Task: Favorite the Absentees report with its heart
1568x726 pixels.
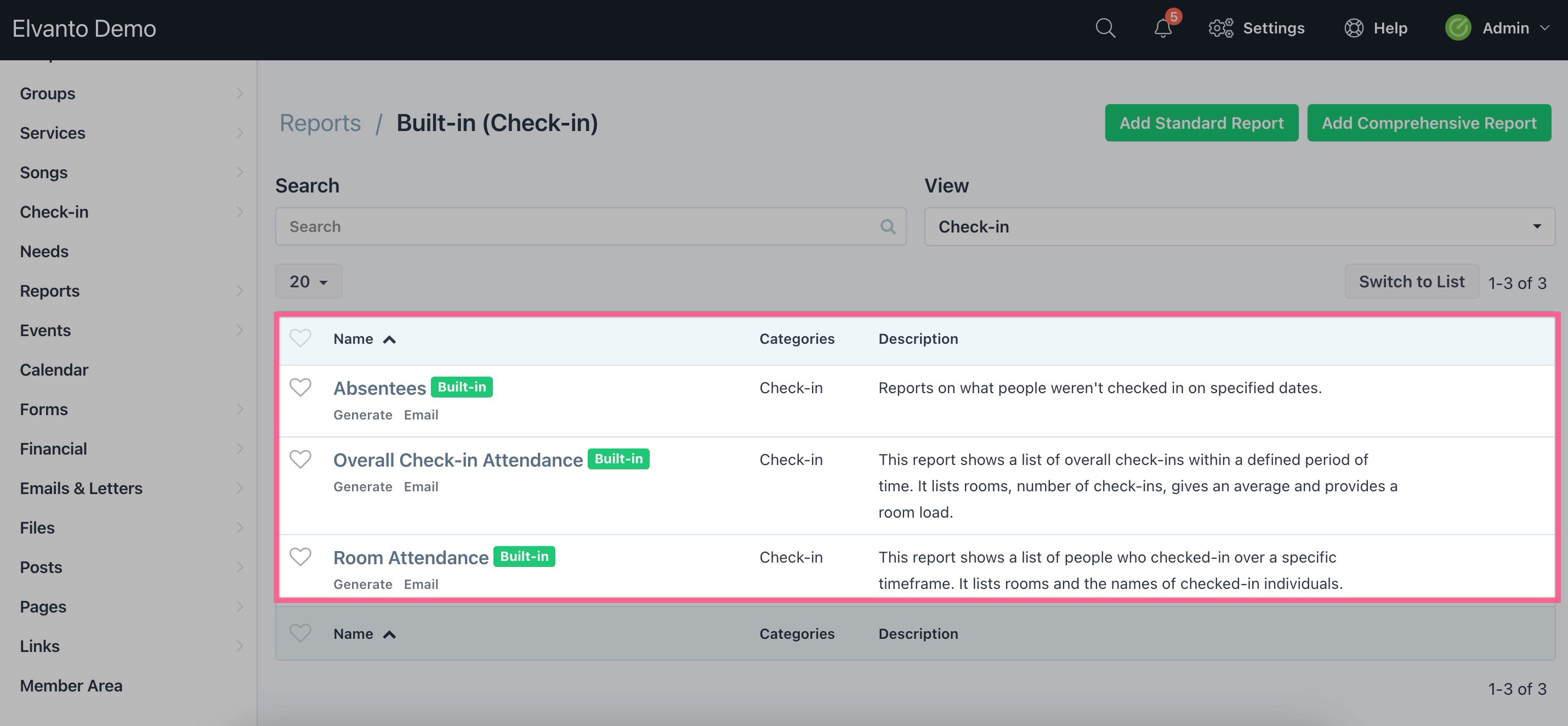Action: (300, 387)
